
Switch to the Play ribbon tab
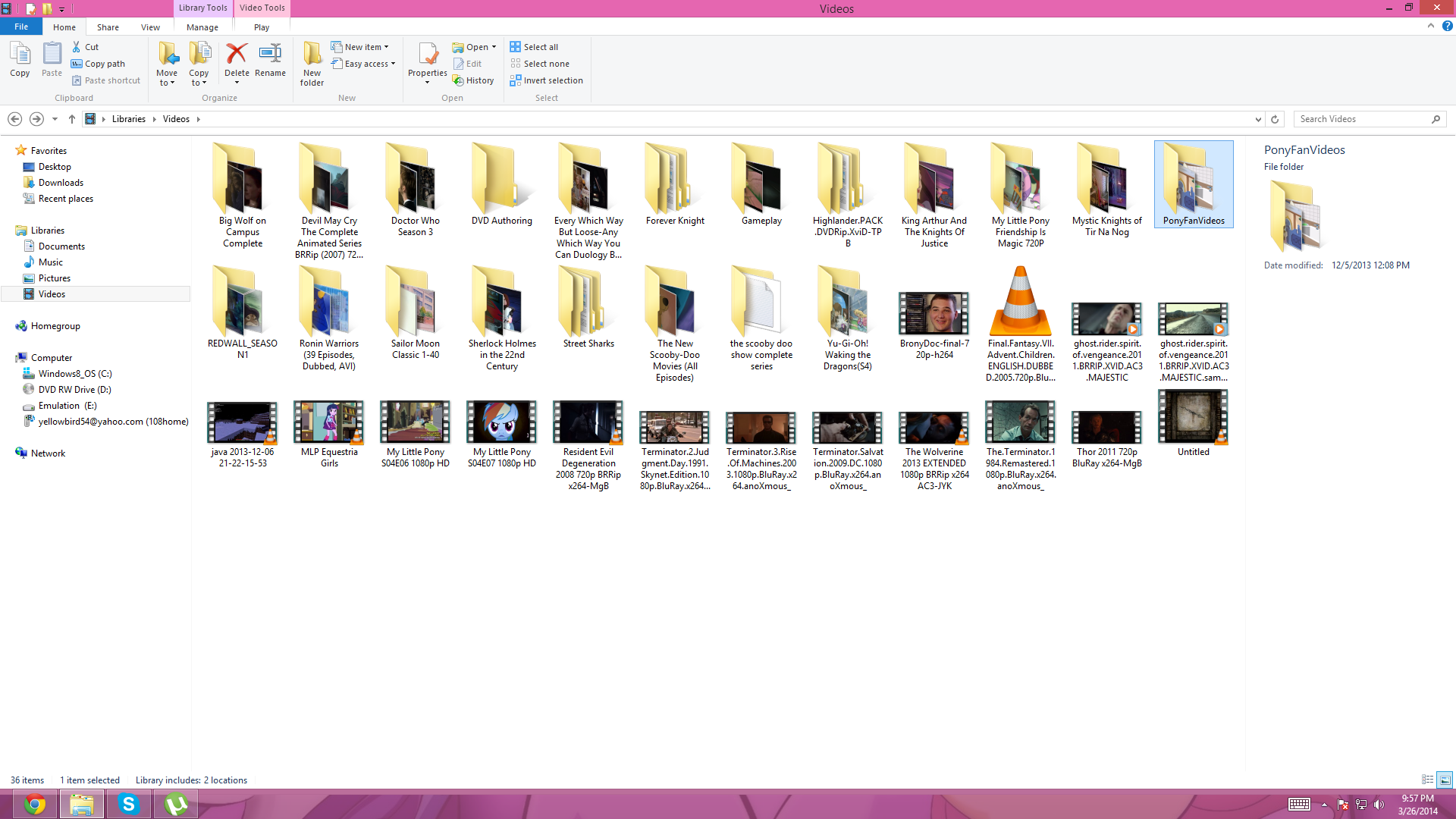point(262,27)
